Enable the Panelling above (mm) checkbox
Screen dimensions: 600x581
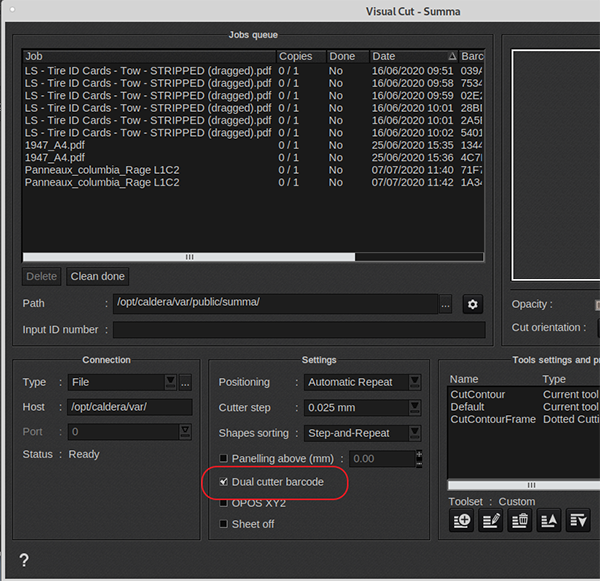click(x=224, y=458)
